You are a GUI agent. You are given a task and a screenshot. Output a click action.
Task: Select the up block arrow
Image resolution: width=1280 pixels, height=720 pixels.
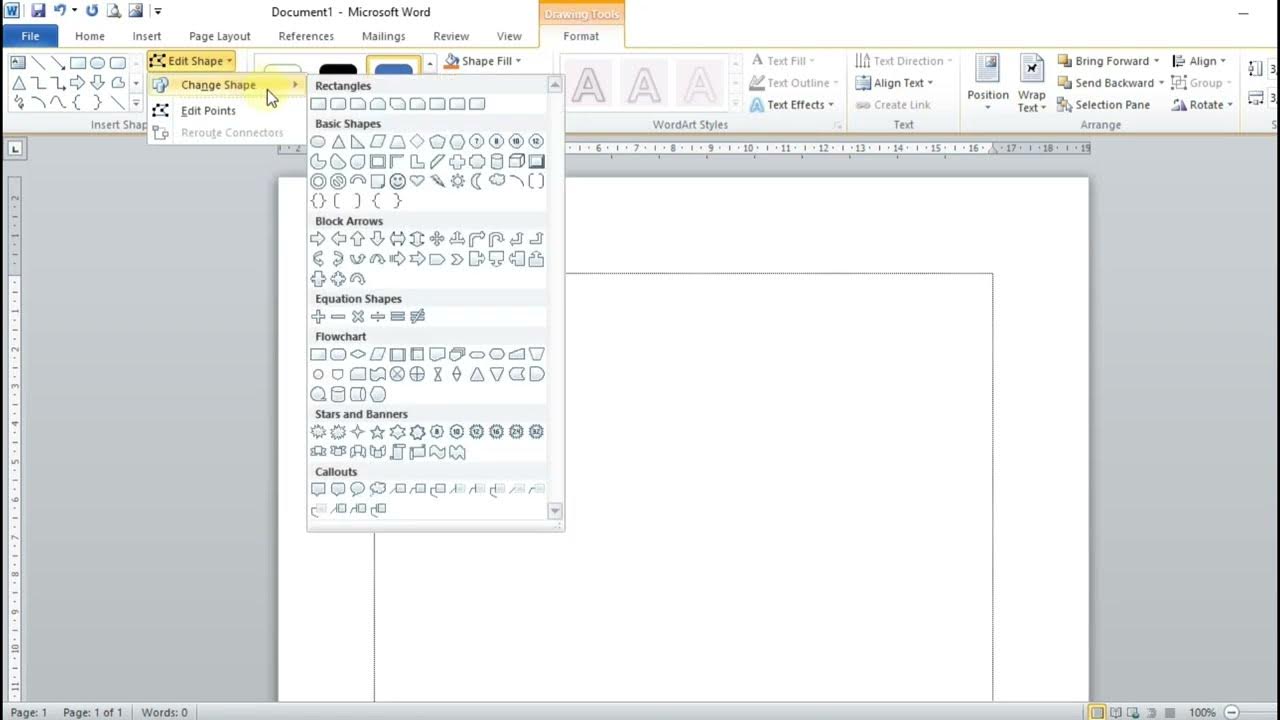point(358,239)
